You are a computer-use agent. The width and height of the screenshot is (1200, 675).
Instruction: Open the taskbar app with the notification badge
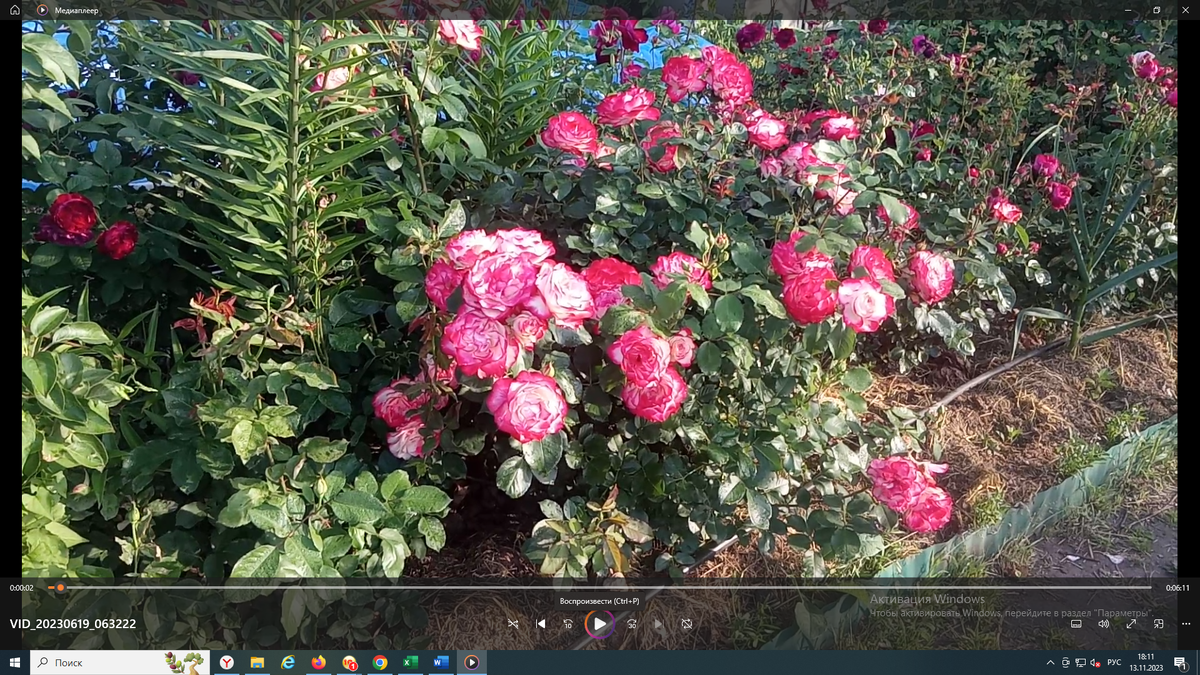pyautogui.click(x=349, y=663)
